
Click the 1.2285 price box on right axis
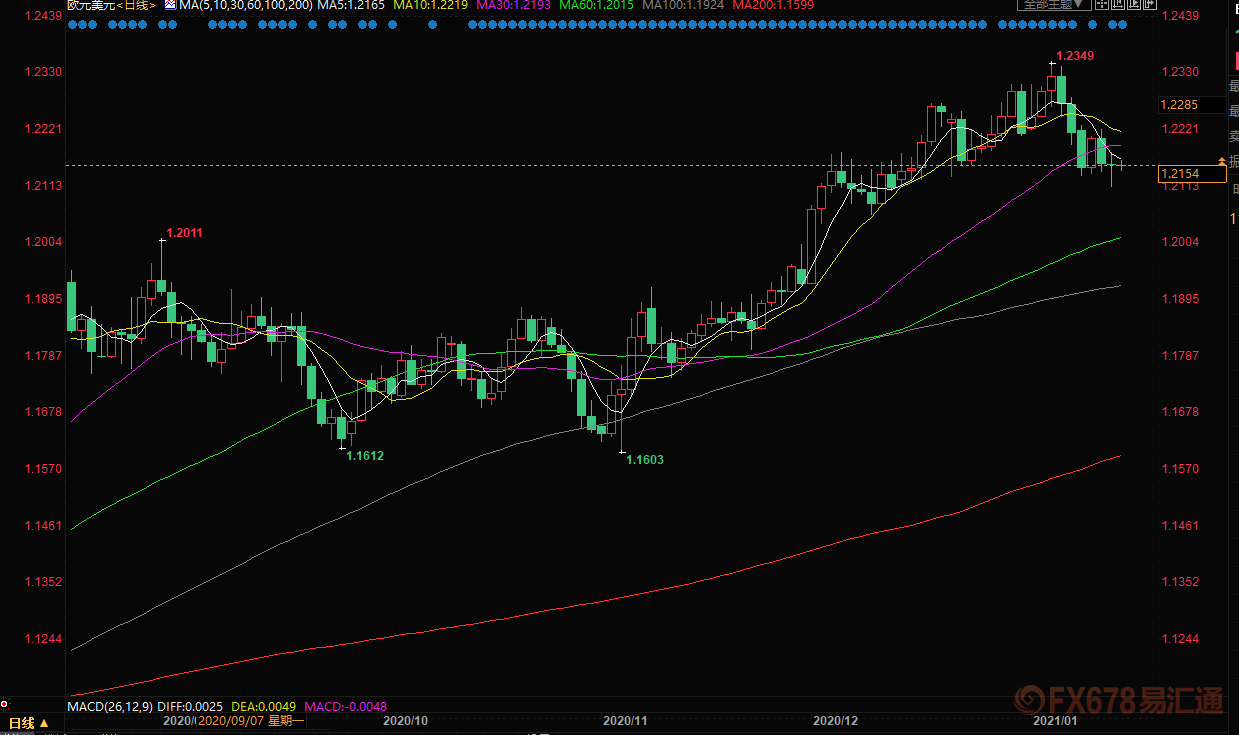(x=1191, y=104)
